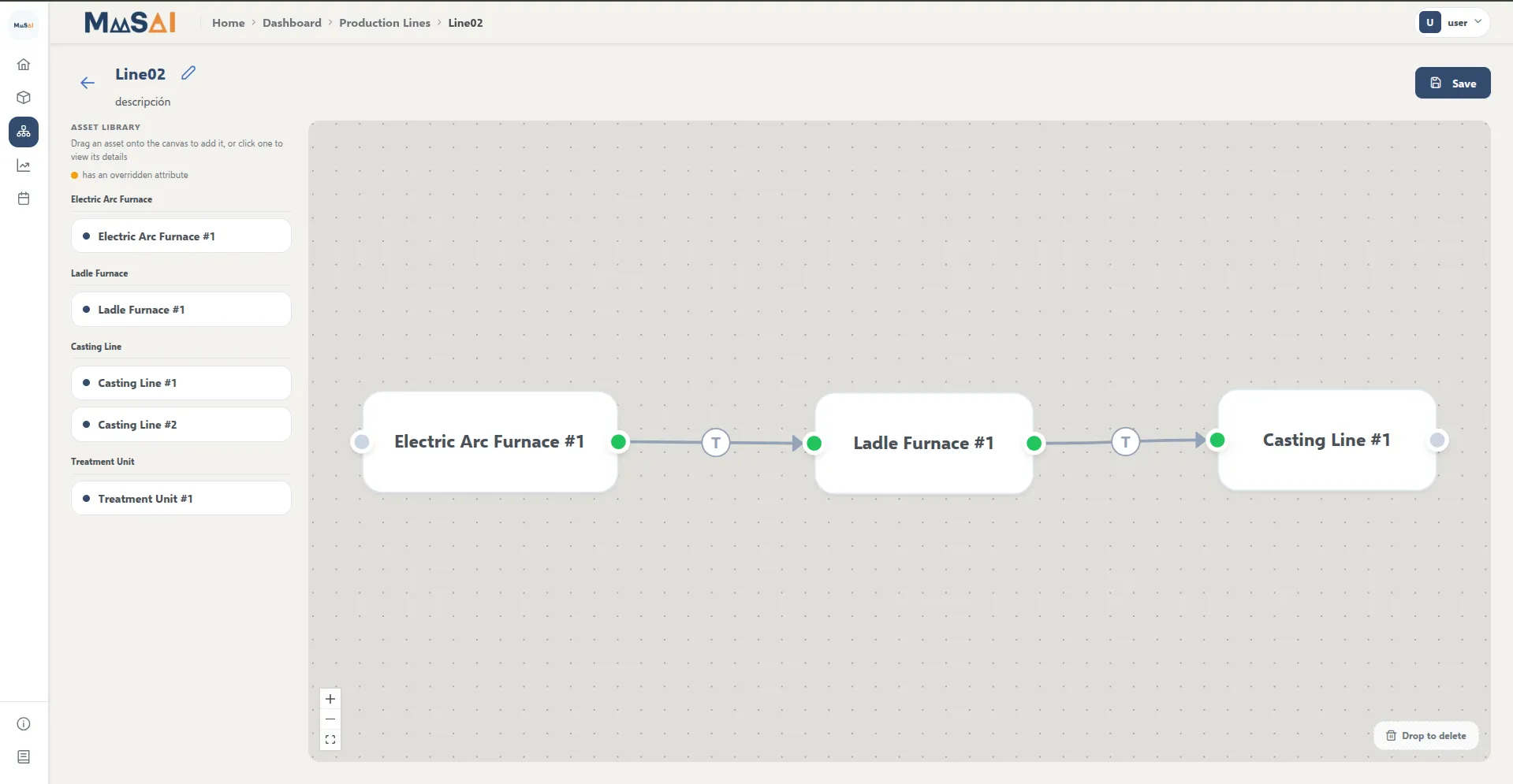Click the Electric Arc Furnace category heading

111,199
